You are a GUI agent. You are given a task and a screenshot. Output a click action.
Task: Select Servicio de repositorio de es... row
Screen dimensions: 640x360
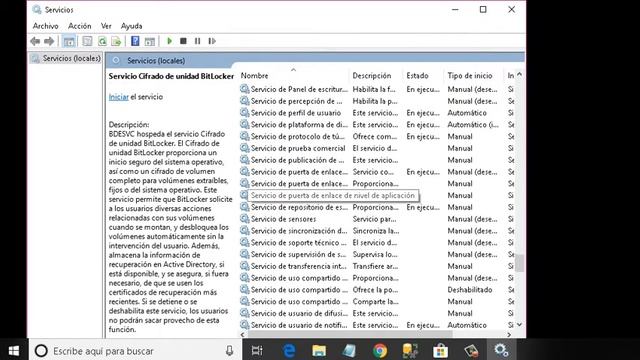[x=376, y=207]
